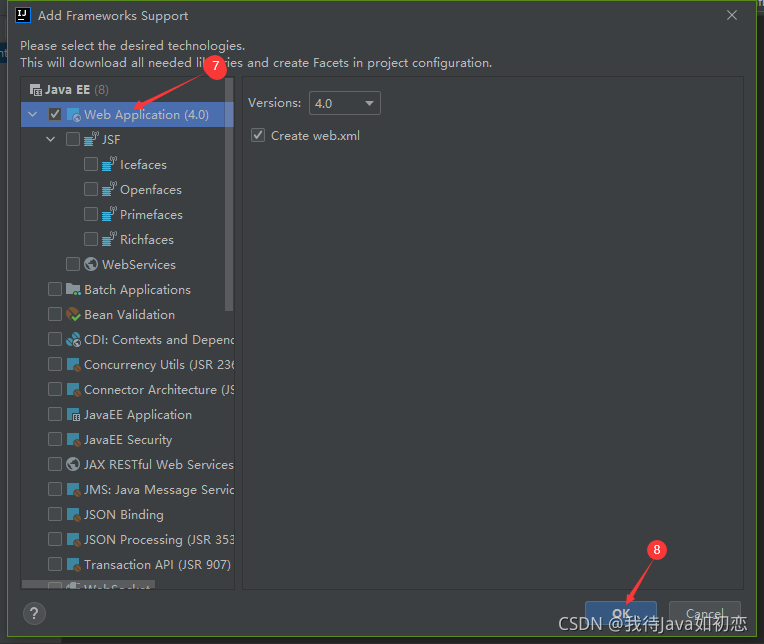Image resolution: width=764 pixels, height=644 pixels.
Task: Select the JSF tree row label
Action: pos(111,140)
